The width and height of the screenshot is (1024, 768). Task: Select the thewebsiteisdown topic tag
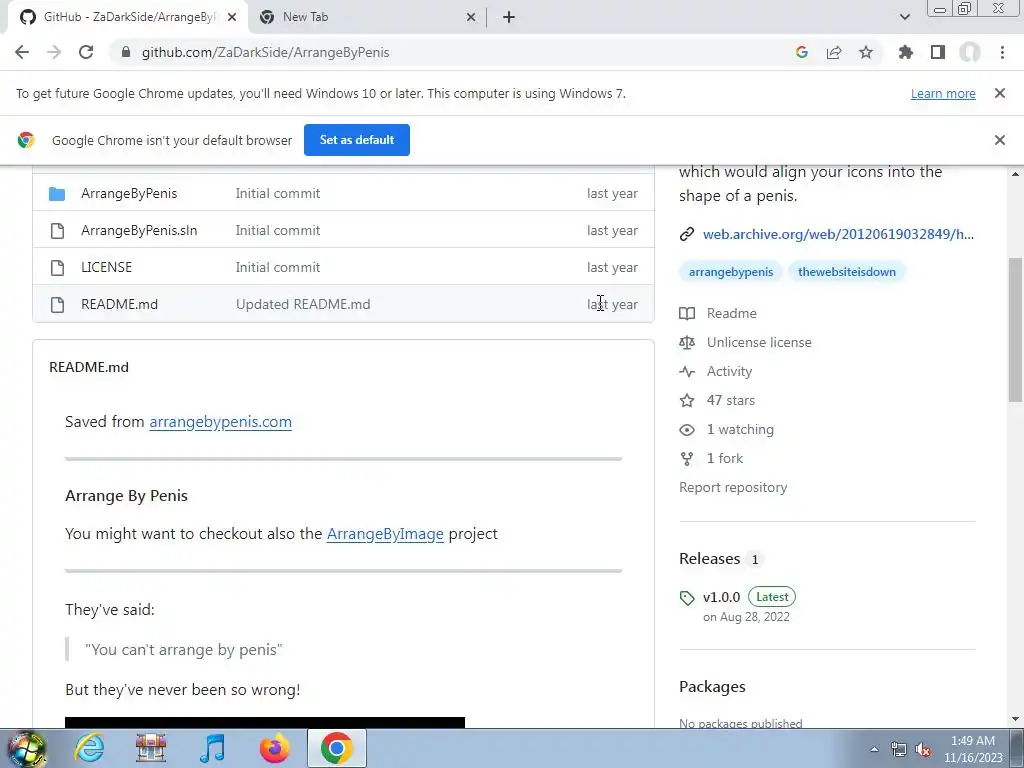(846, 272)
